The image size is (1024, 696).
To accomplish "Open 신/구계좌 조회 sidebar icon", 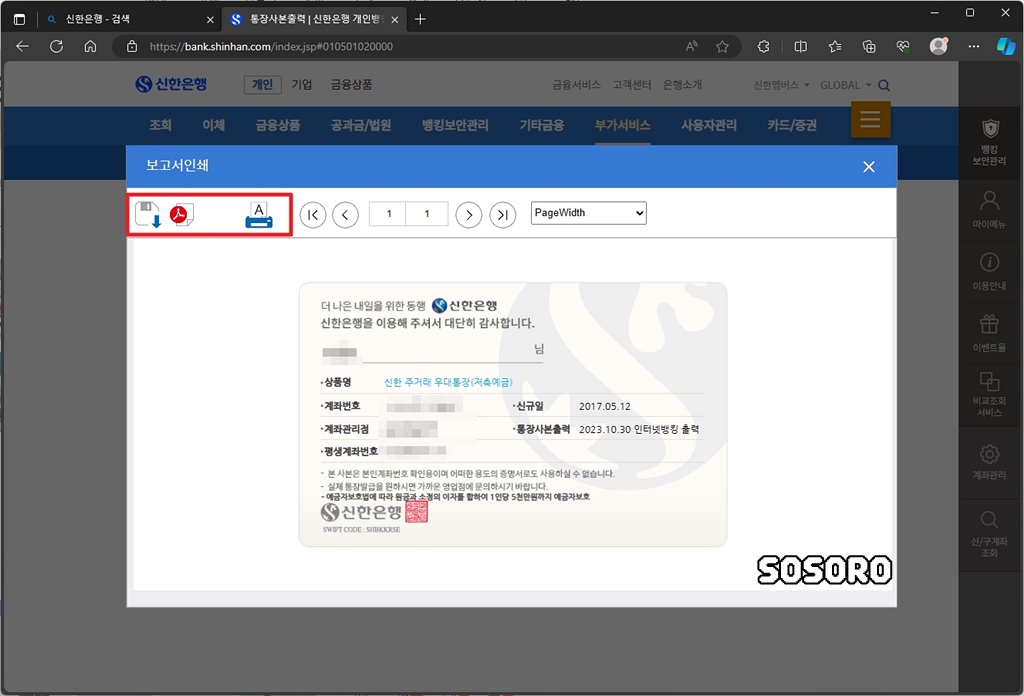I will tap(989, 533).
